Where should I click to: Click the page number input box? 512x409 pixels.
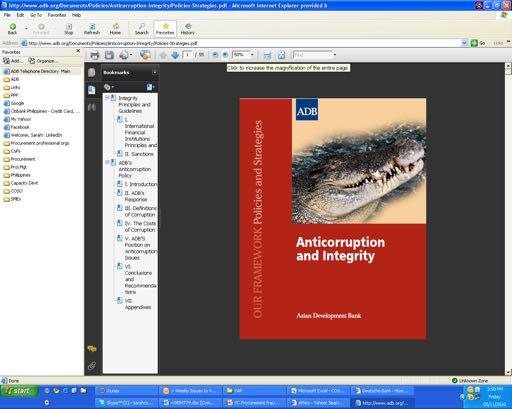188,55
